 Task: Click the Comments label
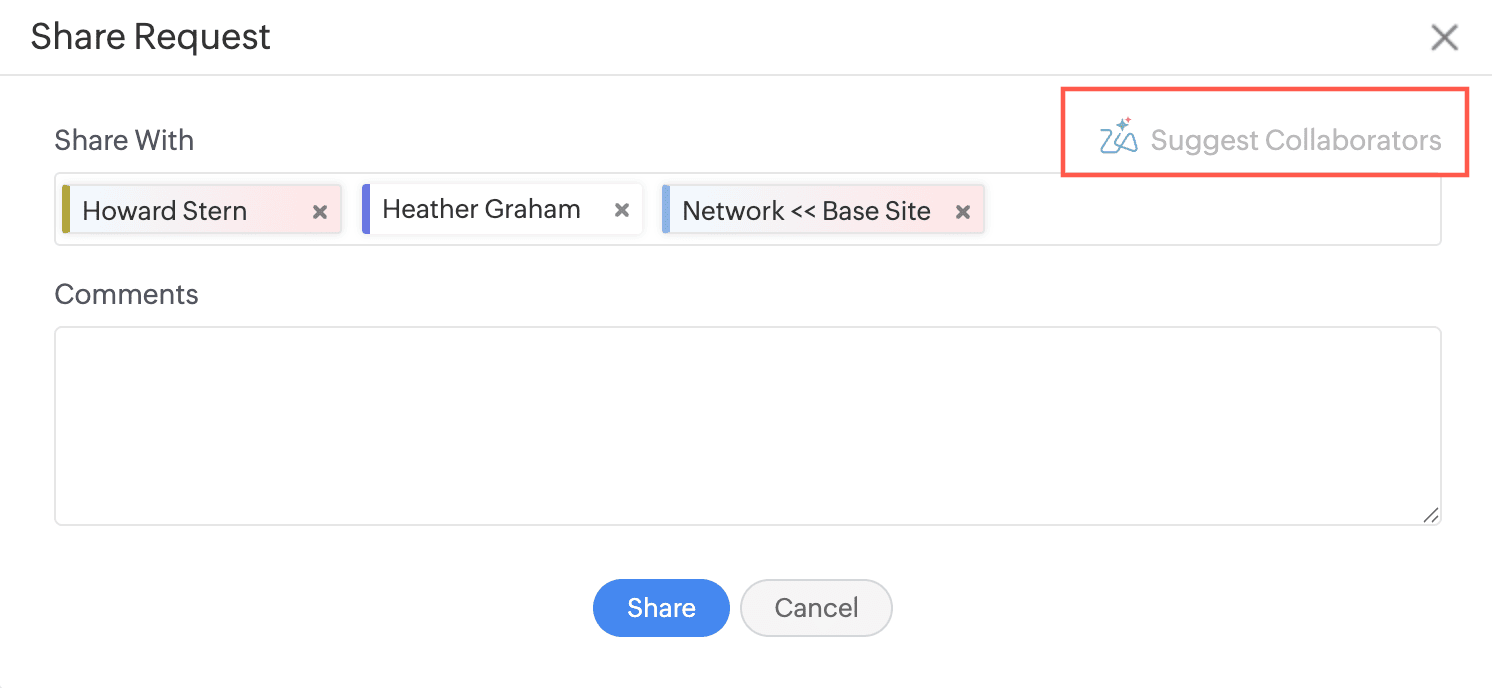click(126, 294)
